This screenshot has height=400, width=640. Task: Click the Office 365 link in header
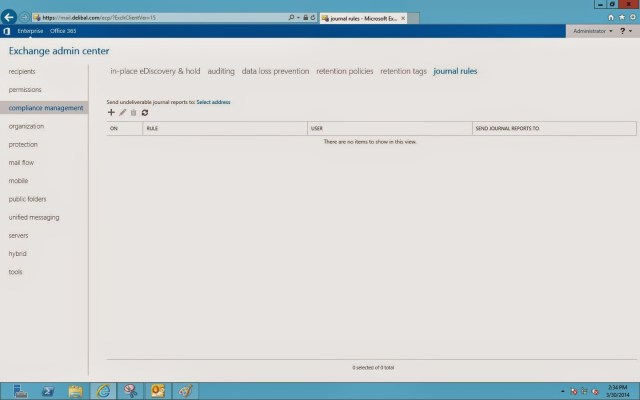64,32
